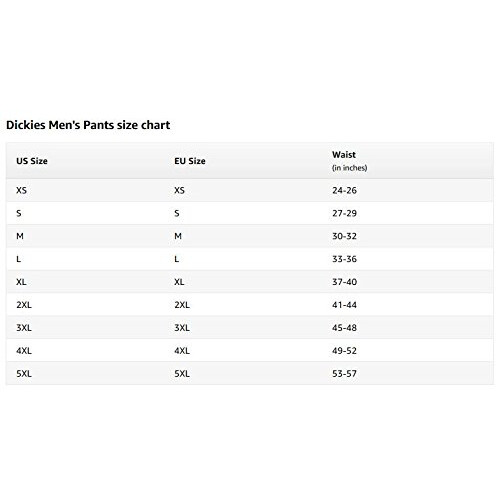The image size is (500, 500).
Task: Click the 24-26 waist measurement cell
Action: pos(344,190)
